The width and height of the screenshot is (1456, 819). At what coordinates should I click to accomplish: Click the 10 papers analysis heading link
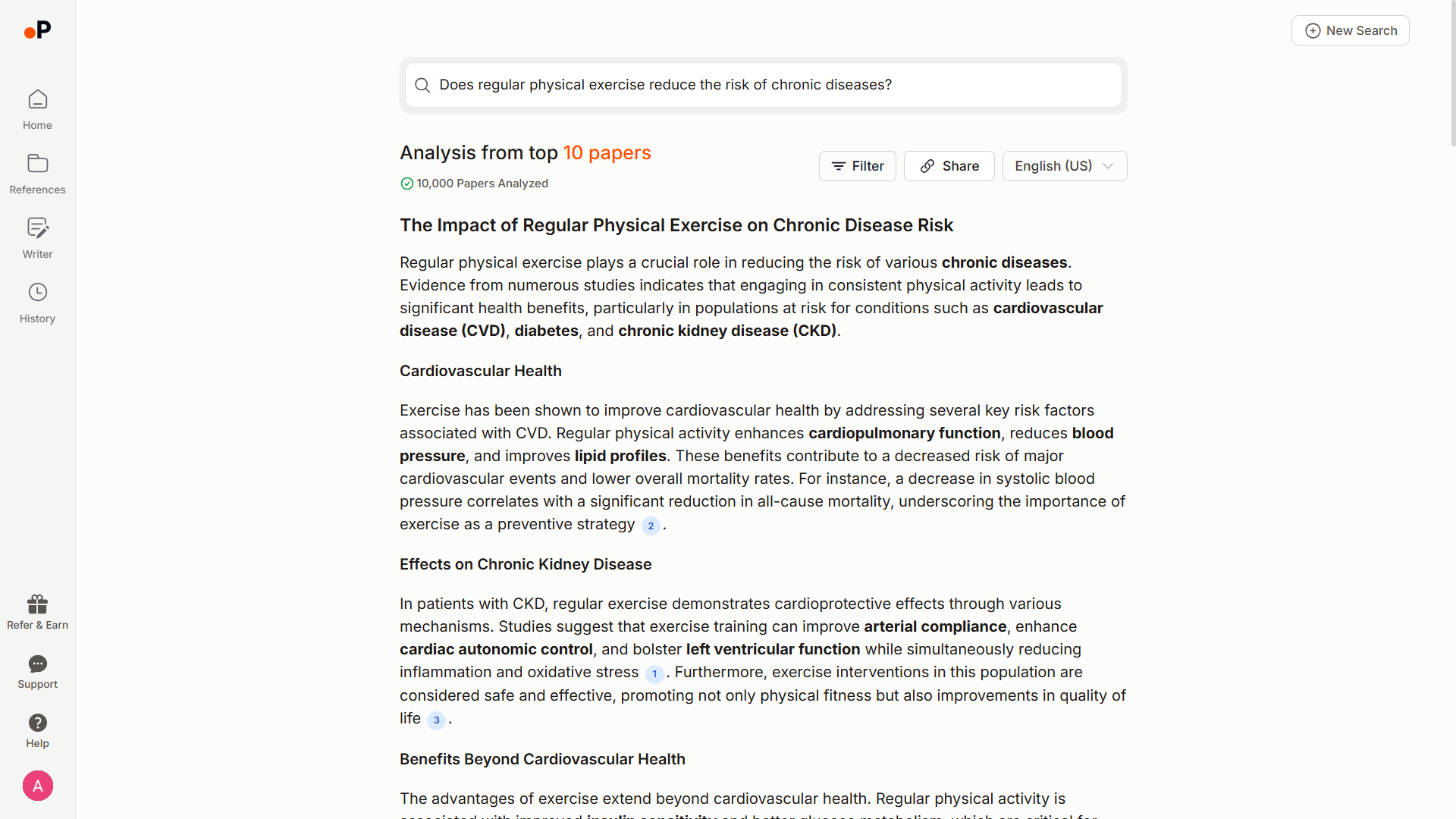(607, 152)
